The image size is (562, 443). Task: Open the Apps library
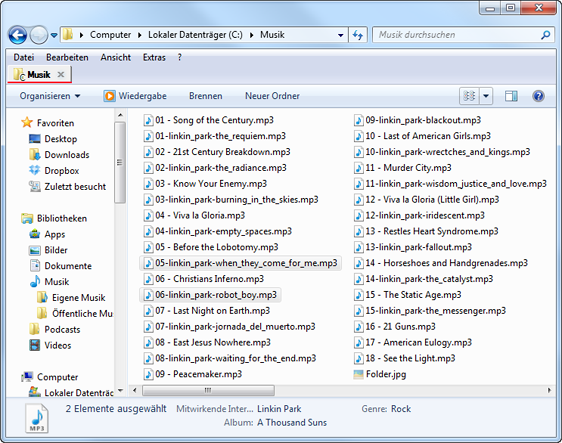[47, 234]
